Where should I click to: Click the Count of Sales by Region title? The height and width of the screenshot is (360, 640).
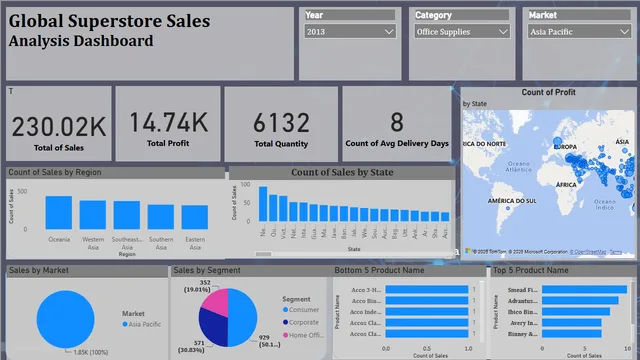pyautogui.click(x=55, y=172)
